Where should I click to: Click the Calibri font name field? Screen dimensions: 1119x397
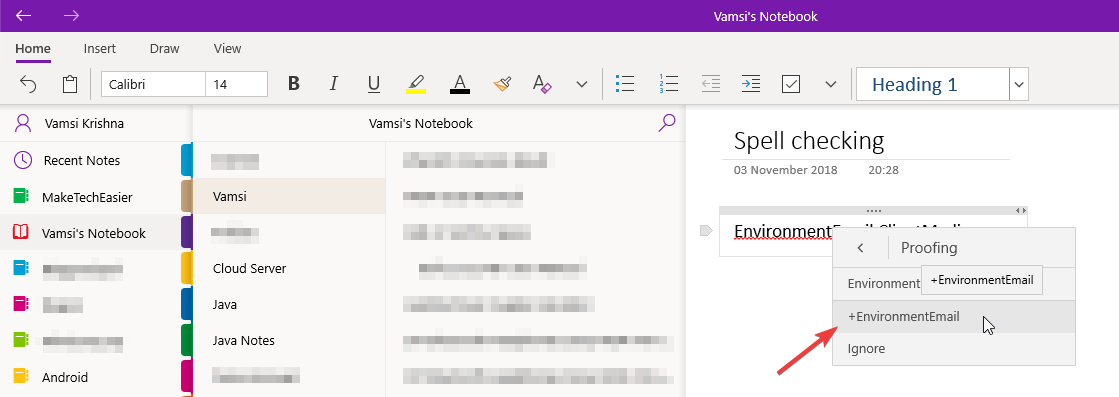point(153,84)
